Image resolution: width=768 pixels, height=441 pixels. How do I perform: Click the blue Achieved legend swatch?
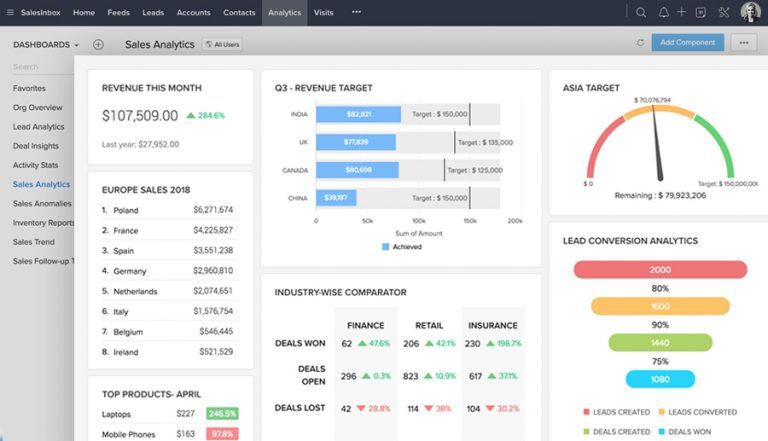[x=386, y=247]
